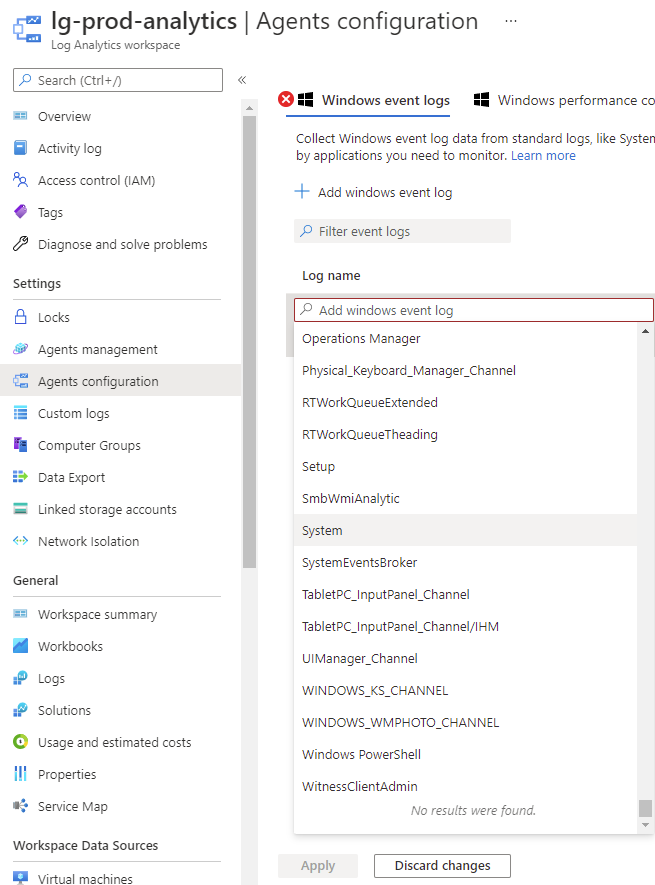
Task: Select SmbWmiAnalytic option
Action: click(x=465, y=498)
